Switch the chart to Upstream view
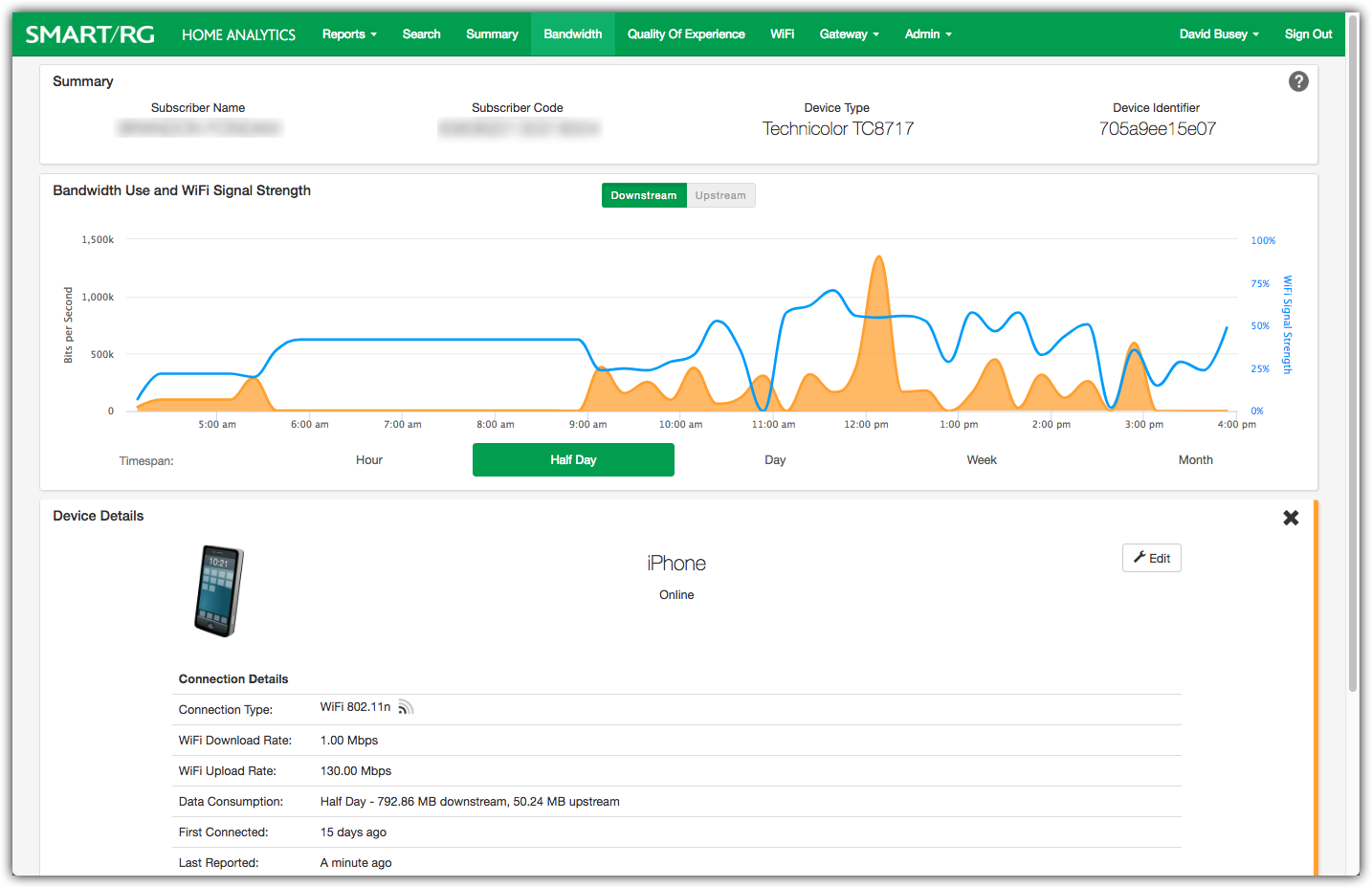The width and height of the screenshot is (1372, 888). tap(720, 195)
